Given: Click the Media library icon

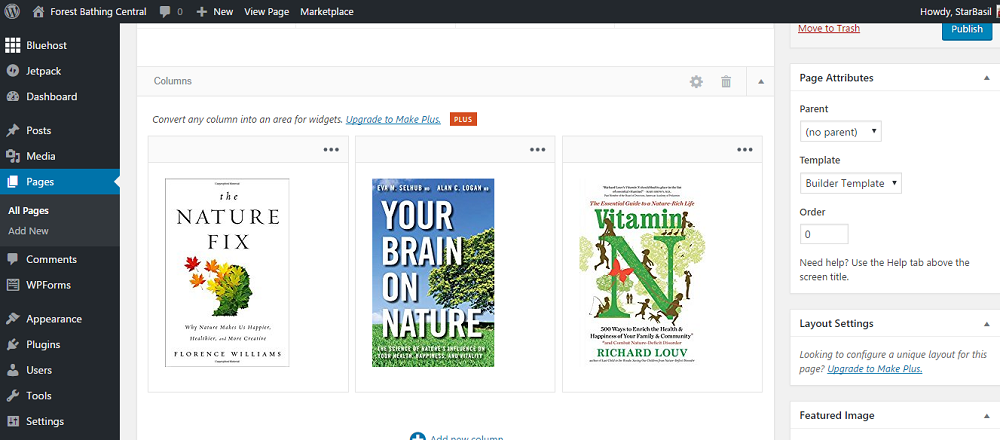Looking at the screenshot, I should point(13,156).
